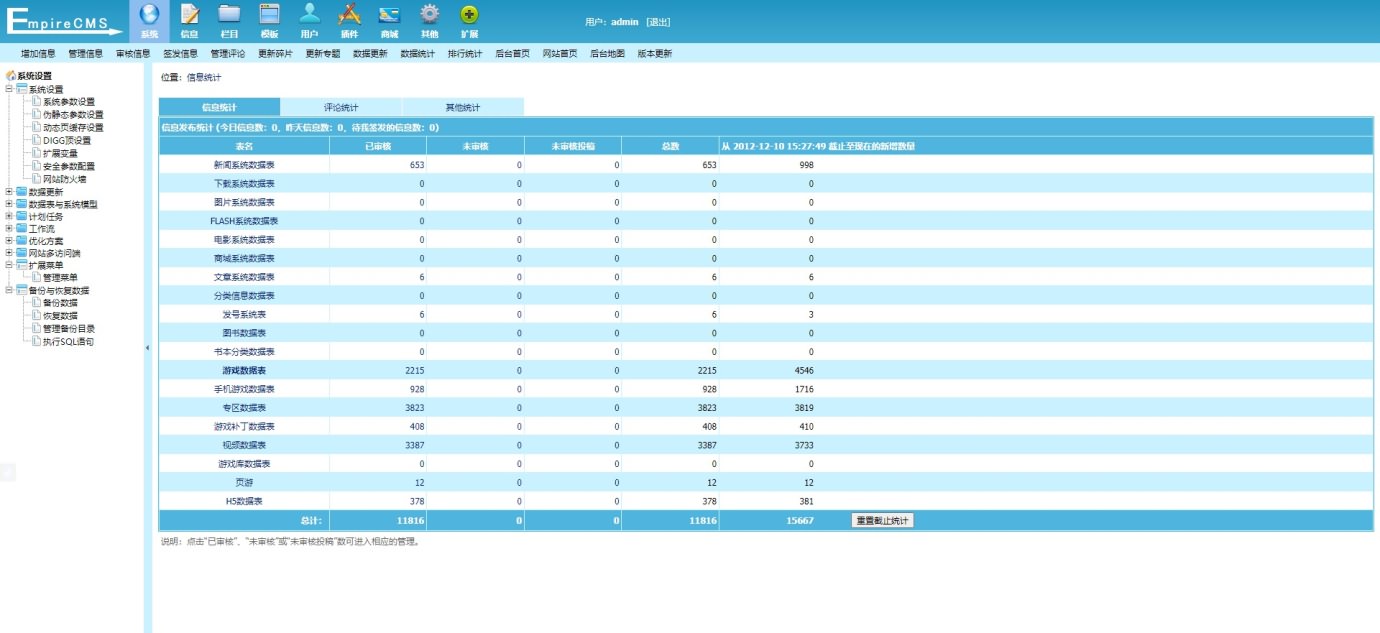
Task: Click 数据统计 in the shortcut menu bar
Action: (x=418, y=54)
